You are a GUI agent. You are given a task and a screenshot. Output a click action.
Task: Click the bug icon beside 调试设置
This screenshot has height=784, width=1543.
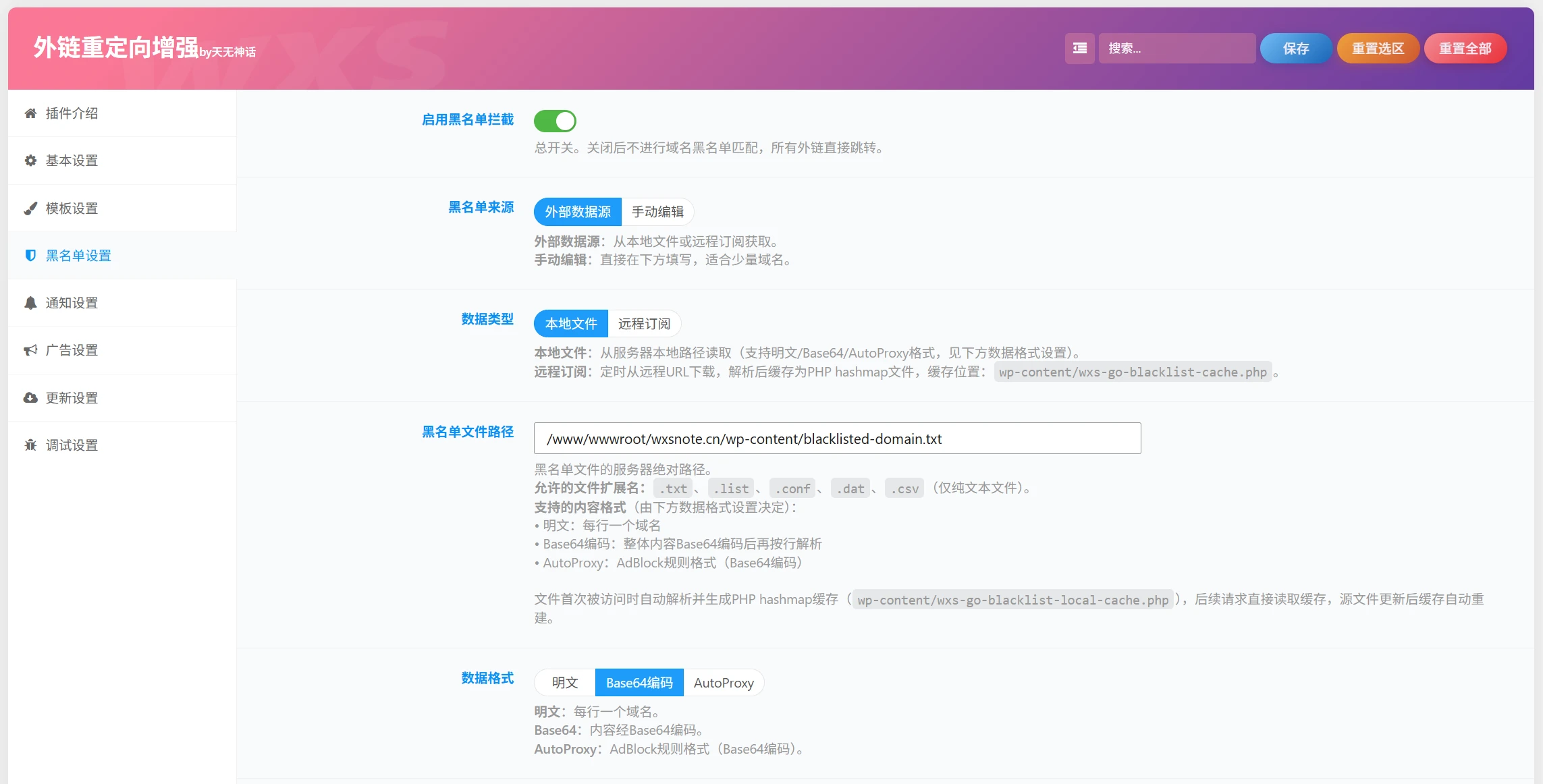(30, 445)
